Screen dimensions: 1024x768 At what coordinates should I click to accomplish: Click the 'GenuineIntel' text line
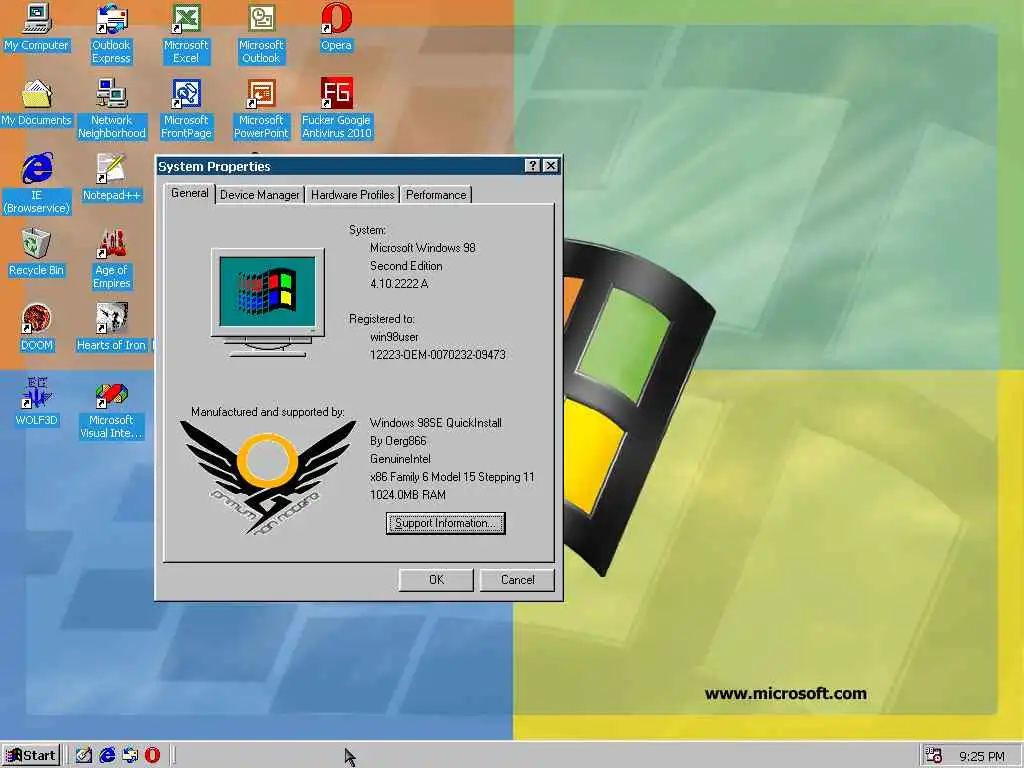[x=400, y=459]
